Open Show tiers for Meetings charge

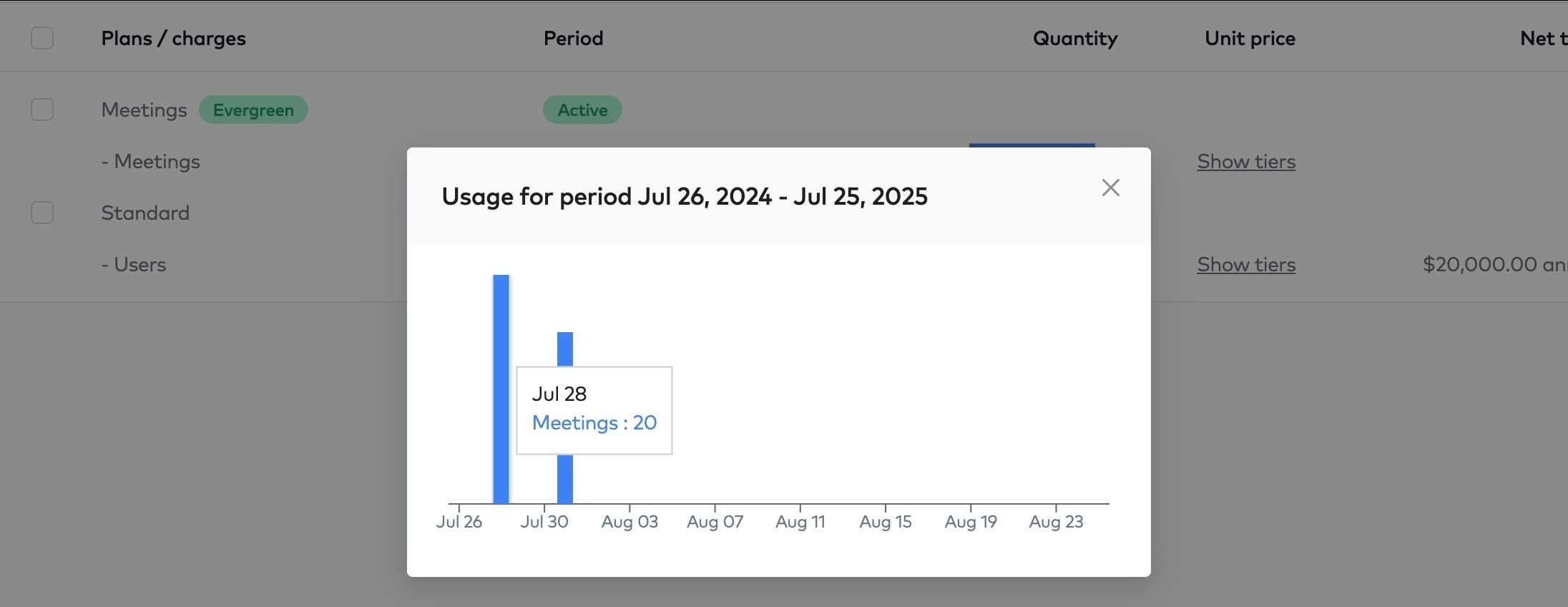click(x=1246, y=162)
